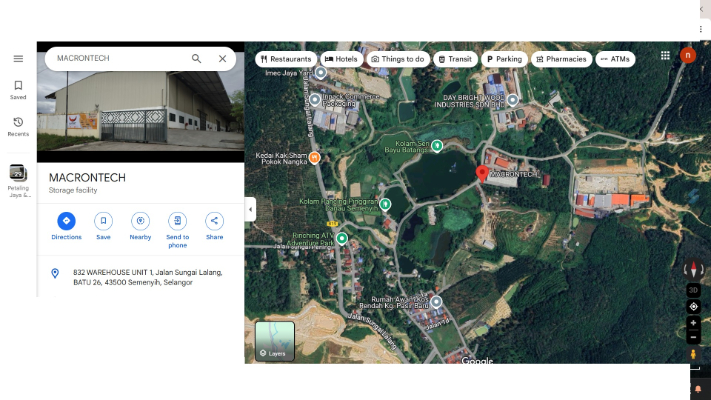The width and height of the screenshot is (711, 400).
Task: Collapse the side panel arrow
Action: click(x=250, y=210)
